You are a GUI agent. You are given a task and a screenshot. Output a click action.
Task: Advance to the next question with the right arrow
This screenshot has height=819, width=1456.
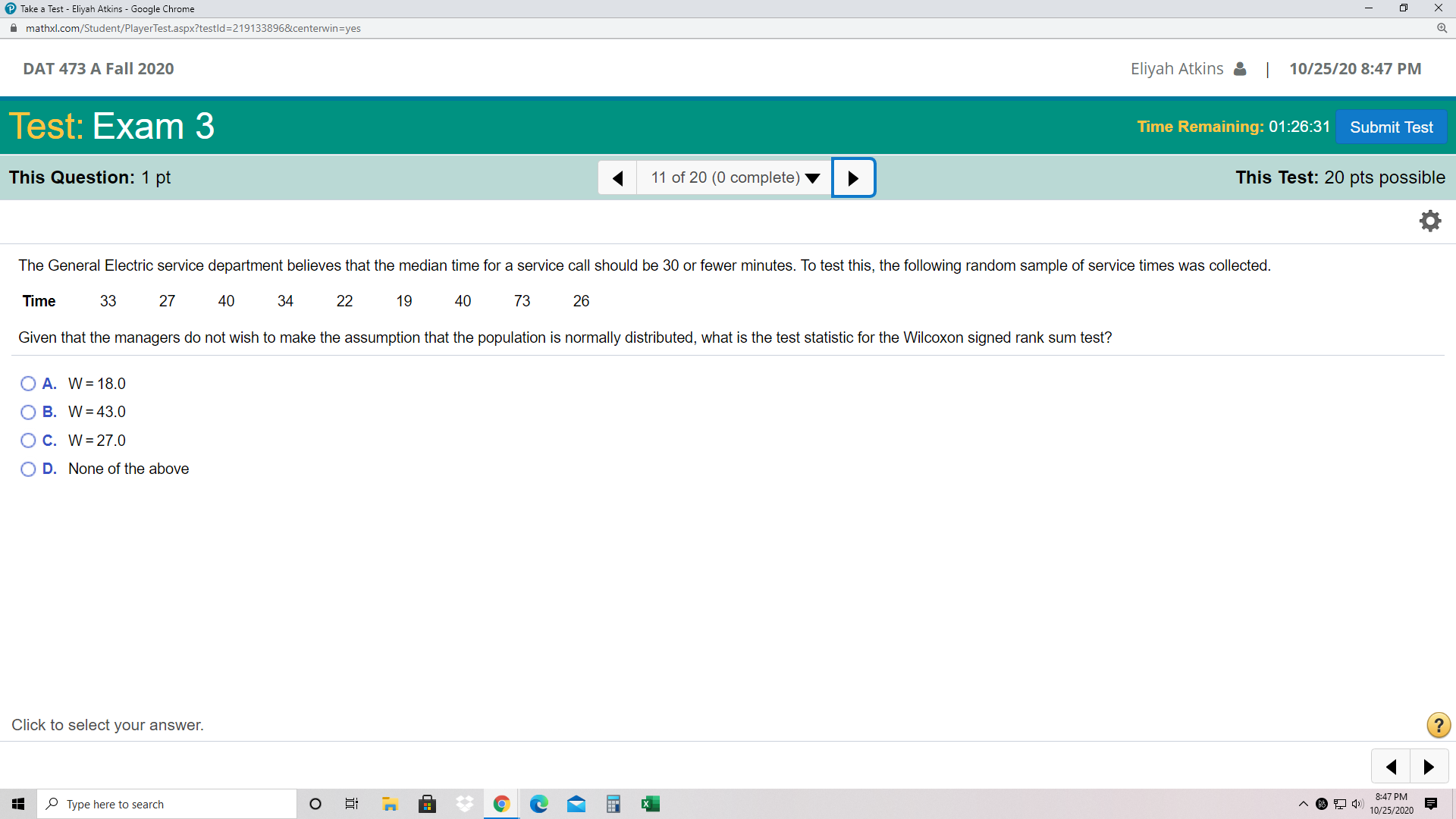coord(853,177)
